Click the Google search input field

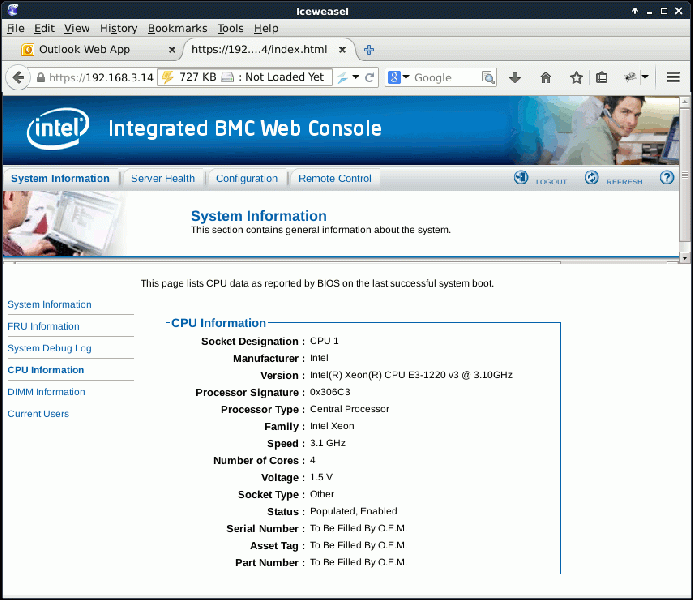446,78
